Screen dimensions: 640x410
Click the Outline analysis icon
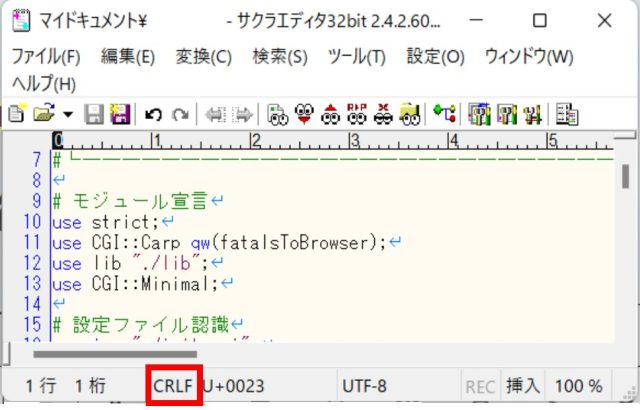pos(444,113)
